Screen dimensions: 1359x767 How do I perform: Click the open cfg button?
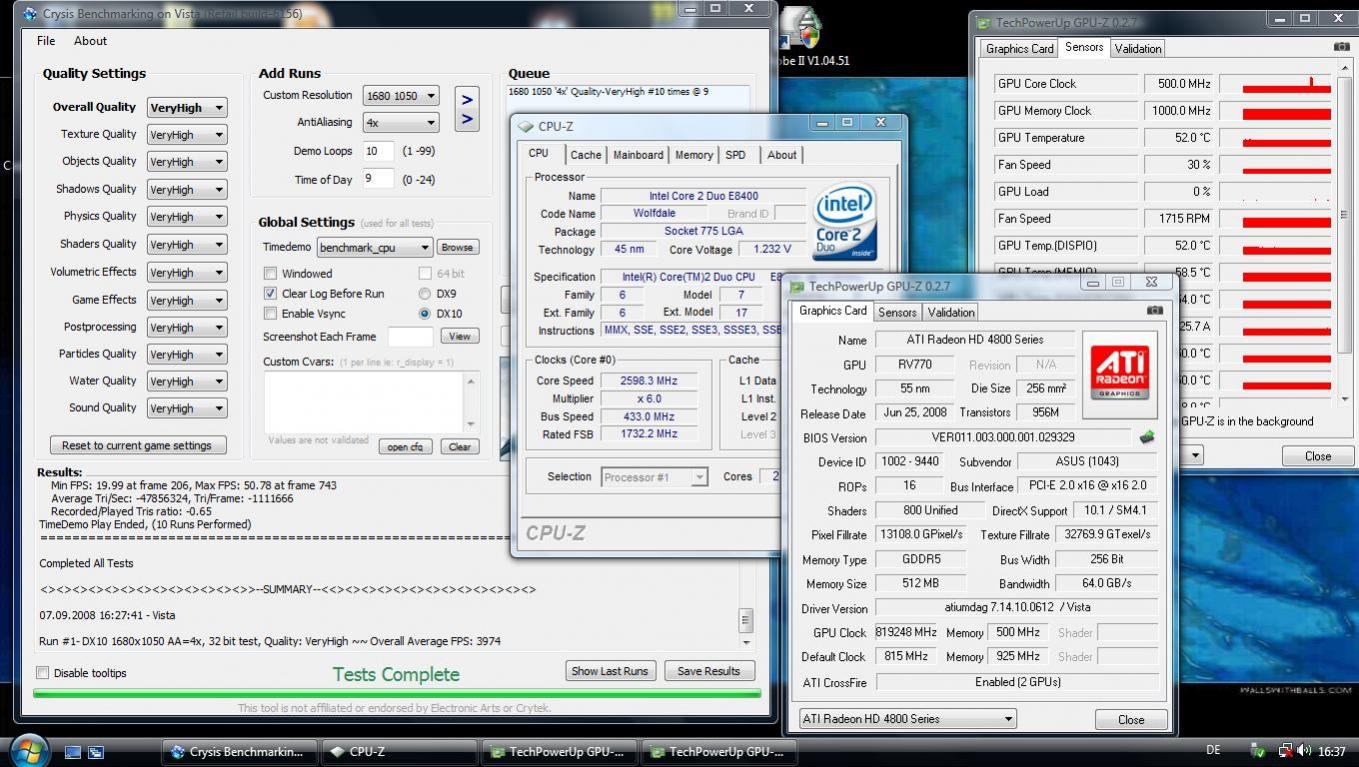point(405,447)
